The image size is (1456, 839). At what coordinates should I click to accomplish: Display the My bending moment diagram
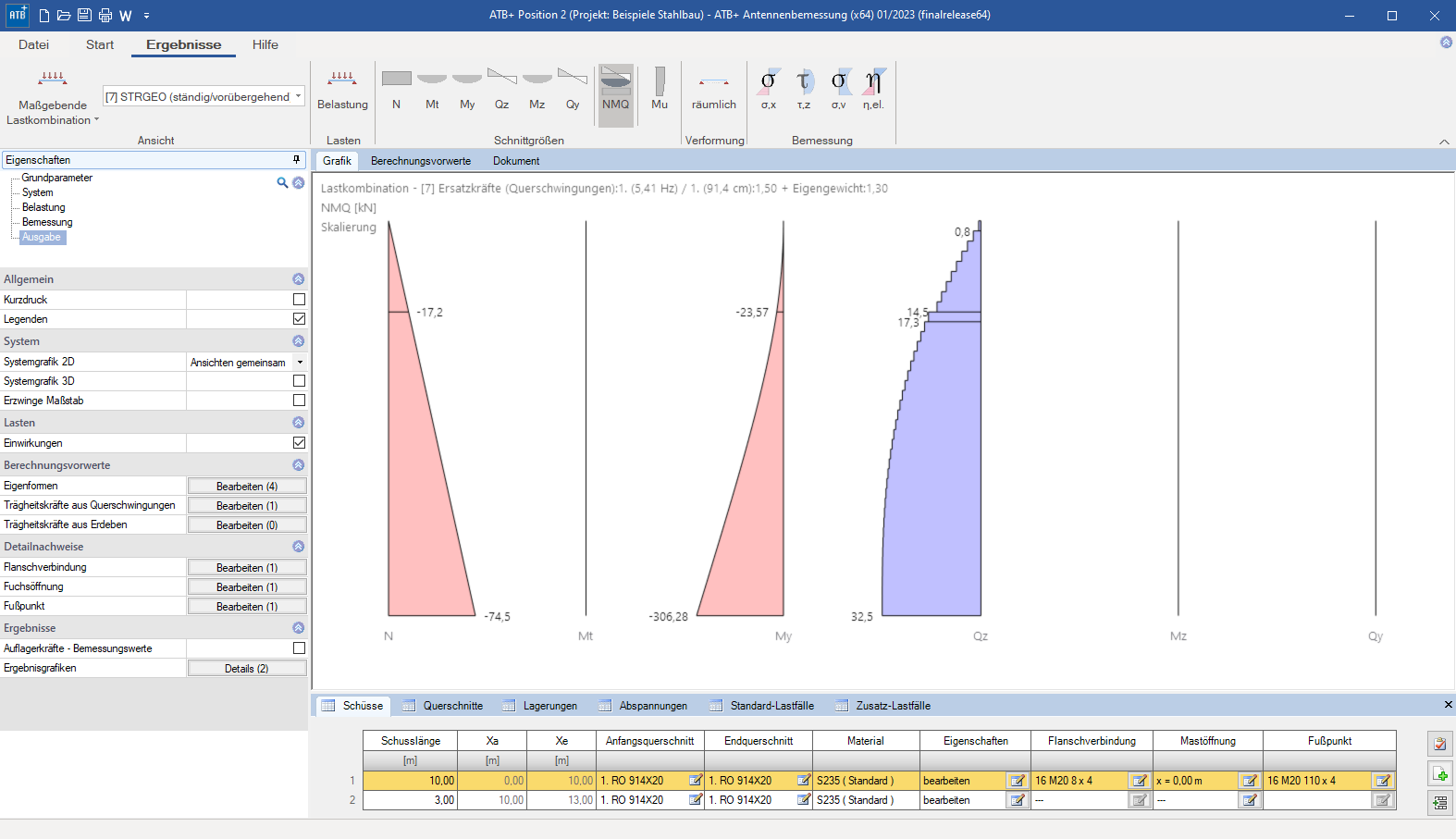click(467, 89)
